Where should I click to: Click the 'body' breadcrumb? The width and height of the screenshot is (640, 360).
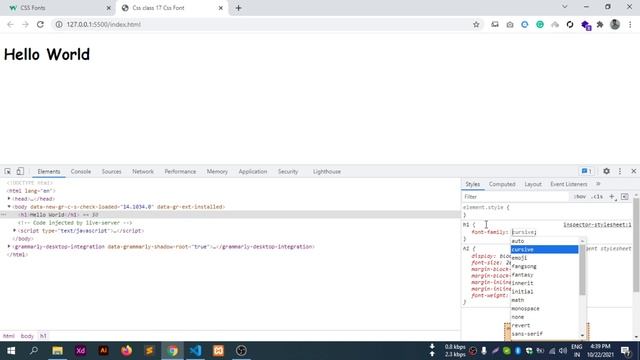coord(27,336)
